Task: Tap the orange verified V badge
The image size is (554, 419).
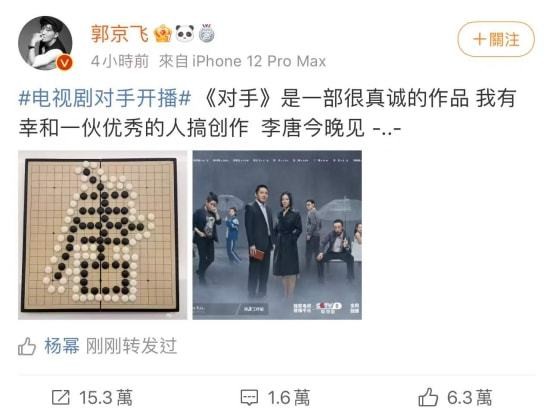Action: click(65, 63)
